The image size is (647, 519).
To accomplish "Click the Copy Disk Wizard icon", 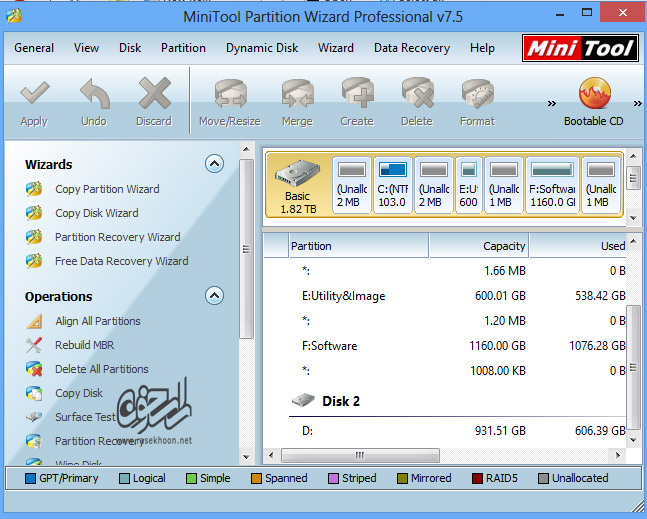I will (x=34, y=213).
